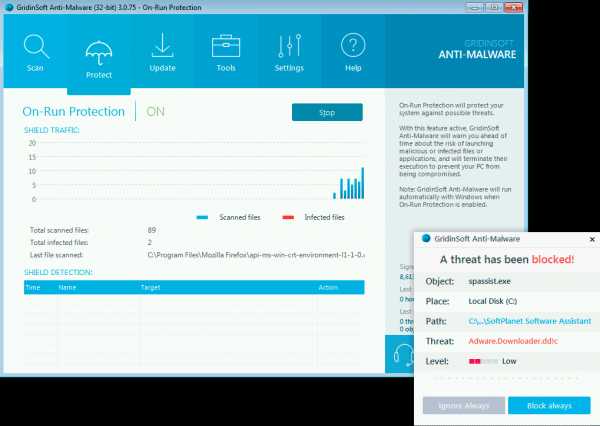This screenshot has width=600, height=426.
Task: Click the Scan tab label
Action: [35, 68]
